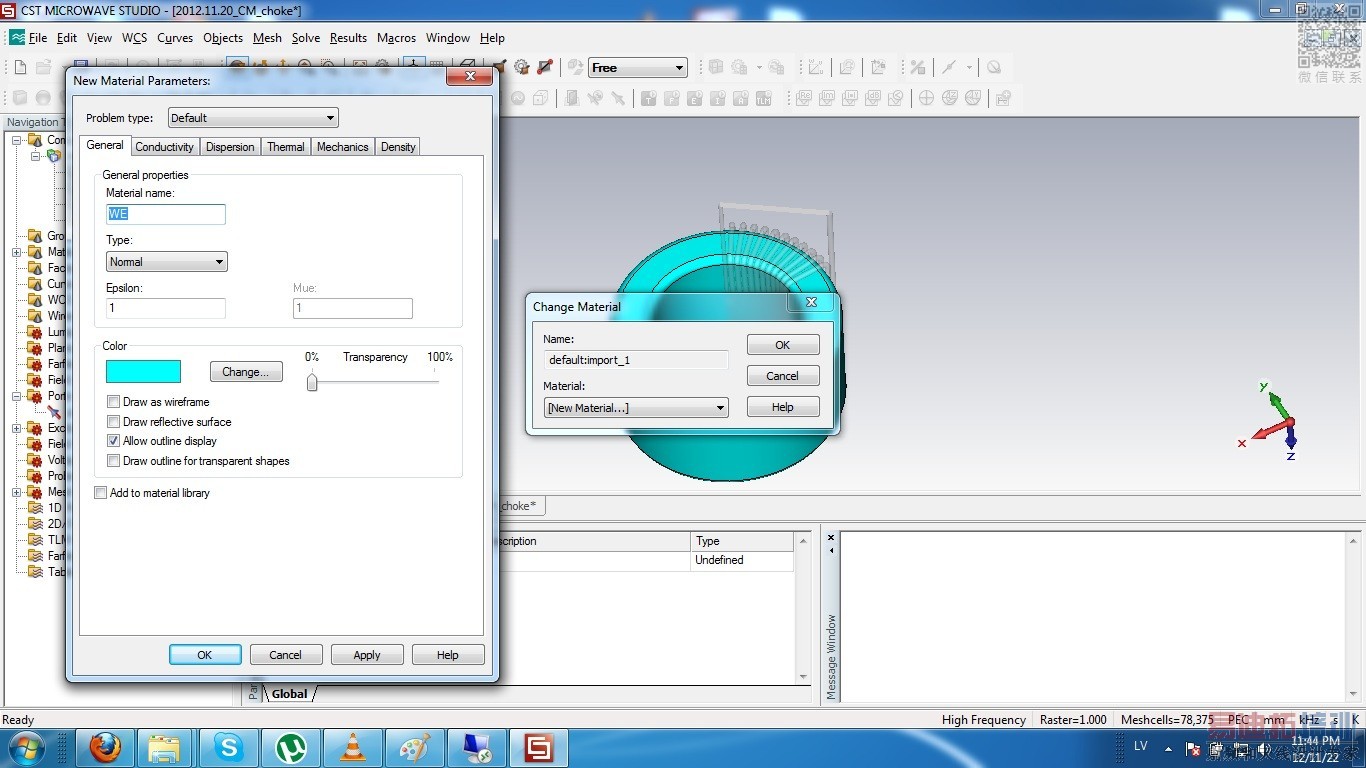Viewport: 1366px width, 768px height.
Task: Click Apply in New Material Parameters dialog
Action: pos(367,655)
